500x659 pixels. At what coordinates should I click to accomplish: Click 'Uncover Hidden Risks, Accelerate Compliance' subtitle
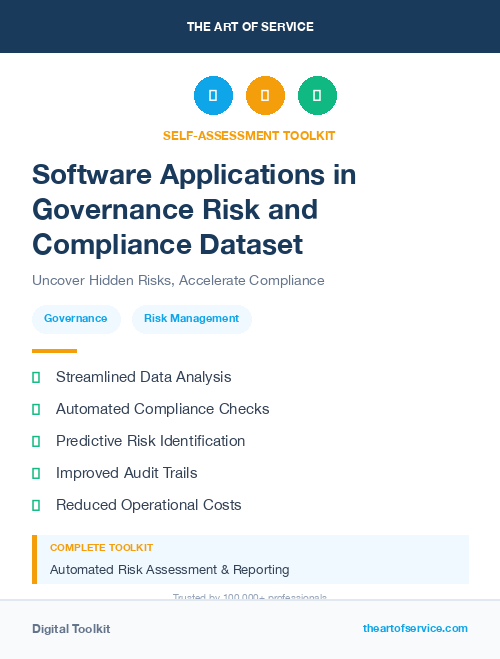click(178, 280)
